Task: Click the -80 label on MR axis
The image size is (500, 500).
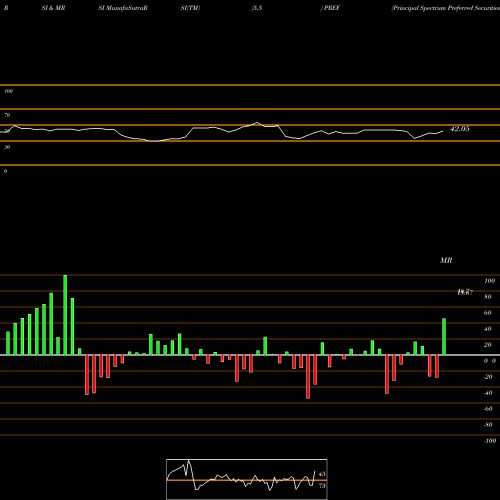Action: pos(488,425)
